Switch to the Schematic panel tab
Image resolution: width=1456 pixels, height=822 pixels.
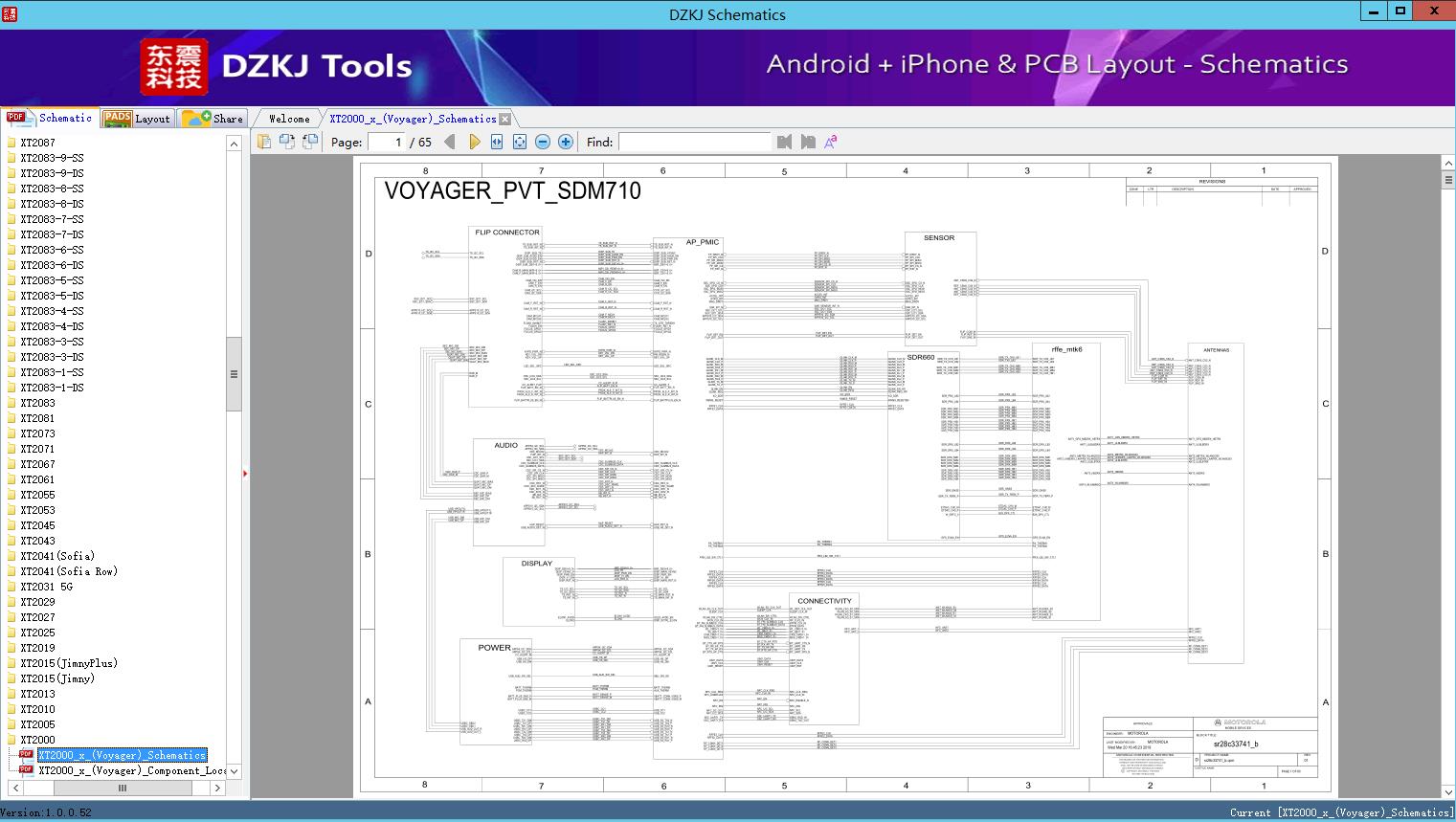(x=51, y=118)
